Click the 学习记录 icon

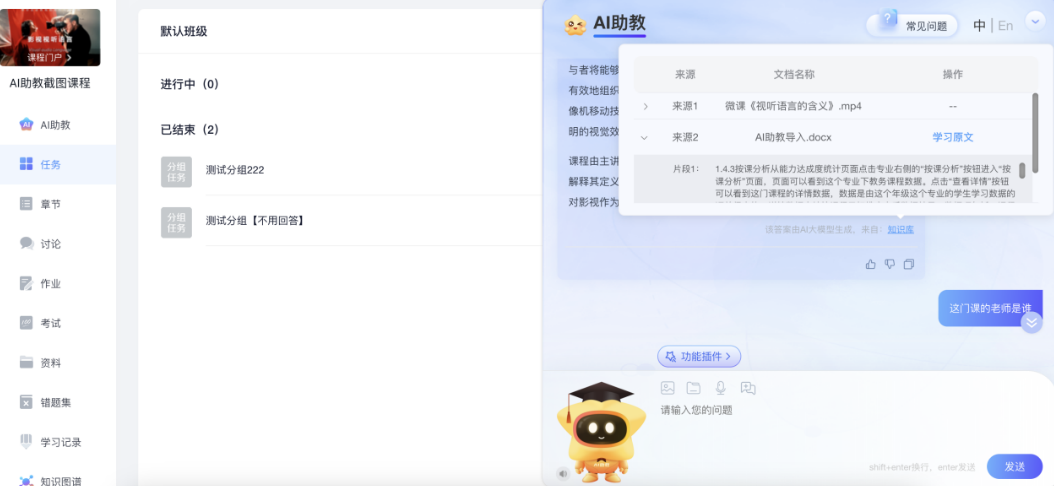26,442
